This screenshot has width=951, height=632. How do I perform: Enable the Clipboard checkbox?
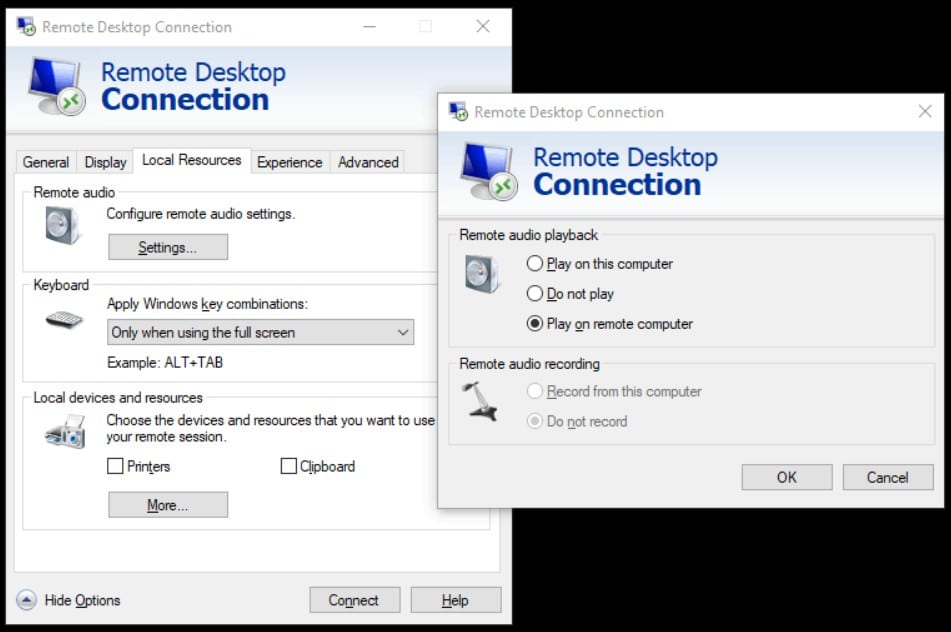[x=289, y=466]
